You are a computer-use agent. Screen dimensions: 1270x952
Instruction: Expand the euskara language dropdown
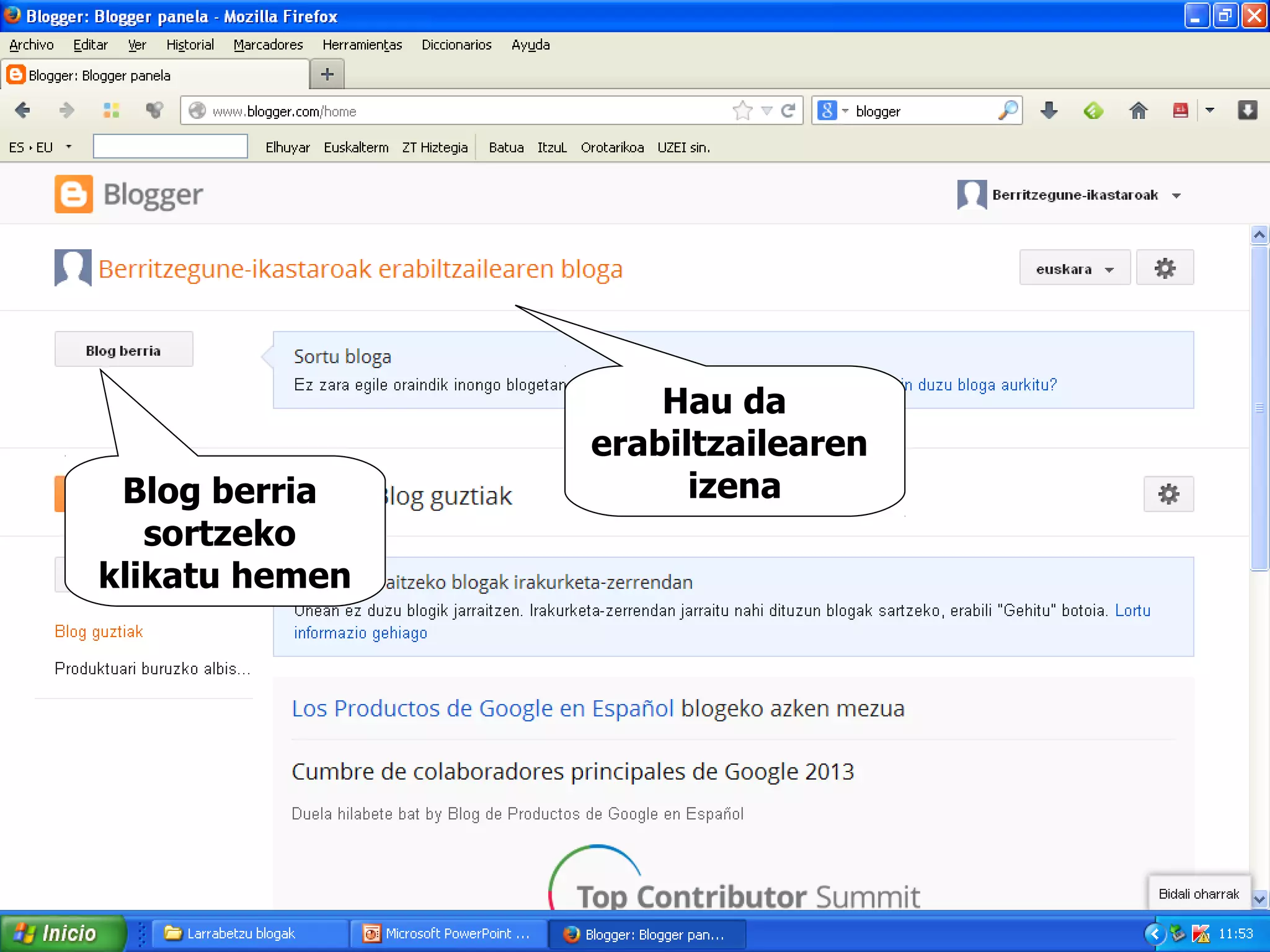coord(1075,269)
